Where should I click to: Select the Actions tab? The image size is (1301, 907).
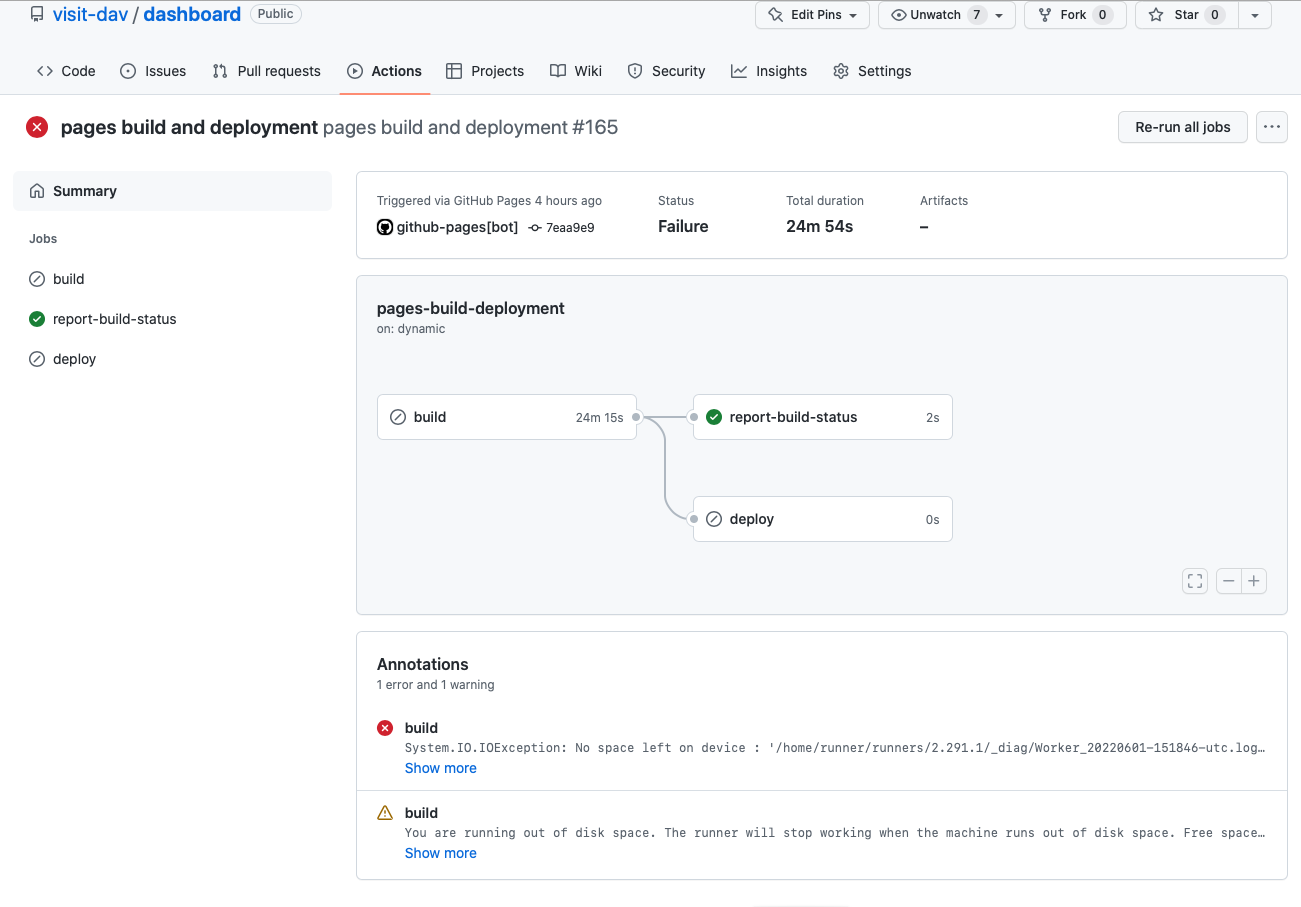[x=385, y=71]
